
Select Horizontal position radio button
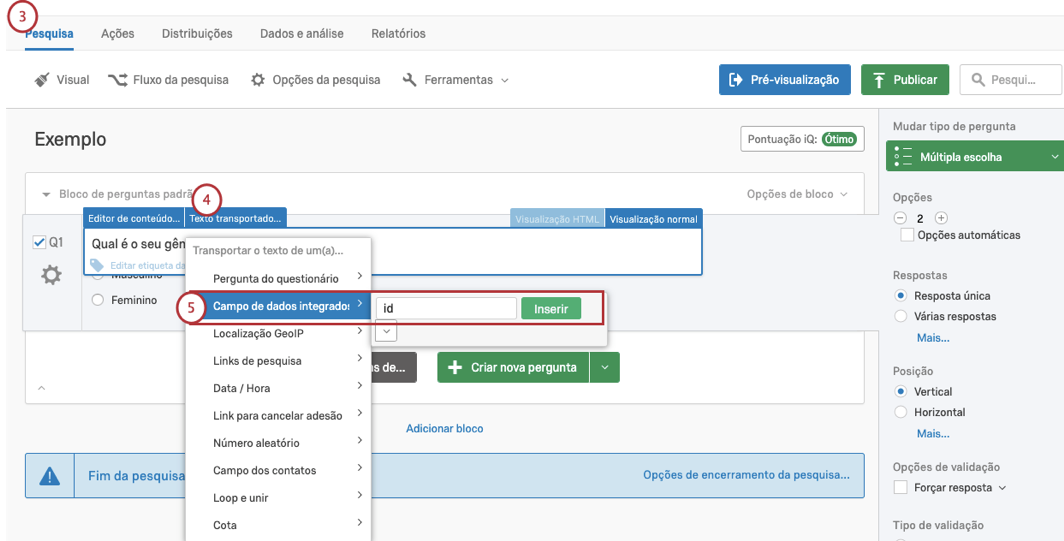click(901, 412)
